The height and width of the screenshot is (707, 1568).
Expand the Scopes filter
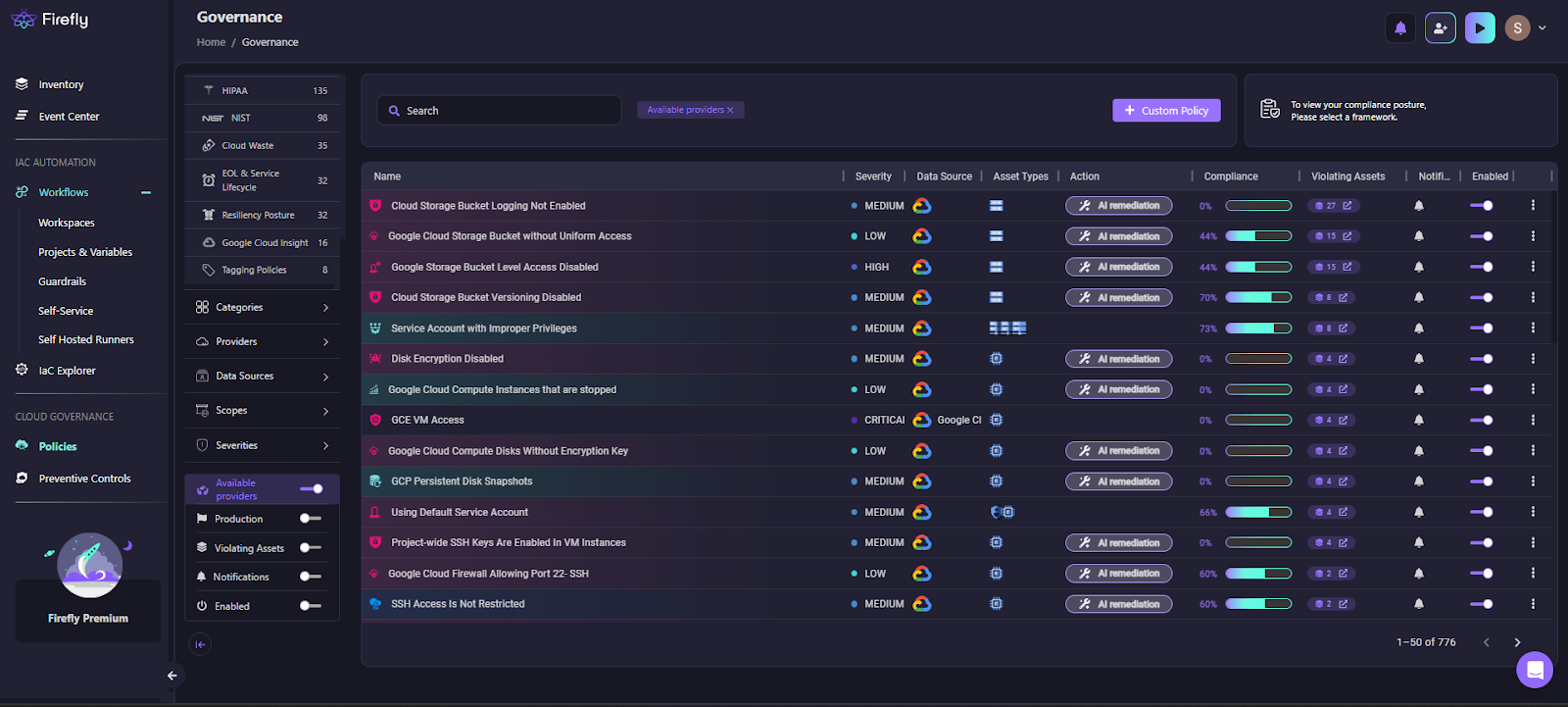(263, 410)
